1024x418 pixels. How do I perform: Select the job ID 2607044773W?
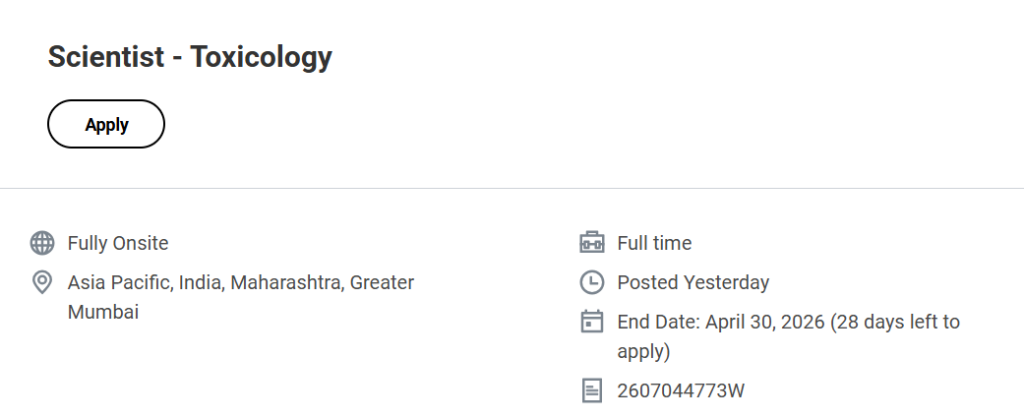[681, 390]
